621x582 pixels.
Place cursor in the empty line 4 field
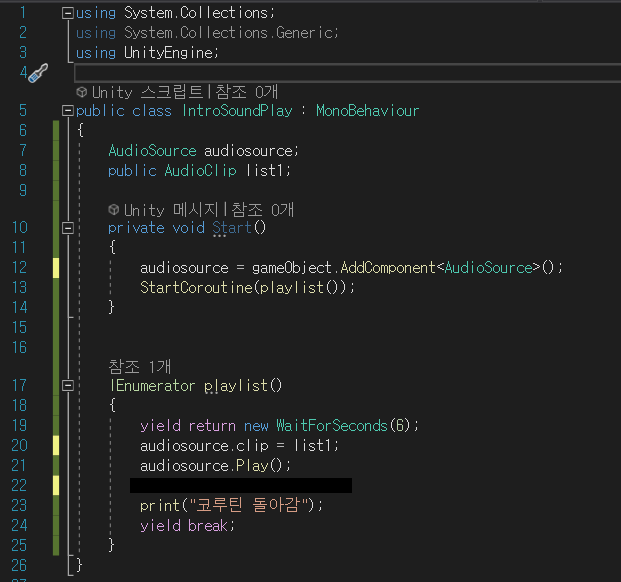[x=347, y=73]
